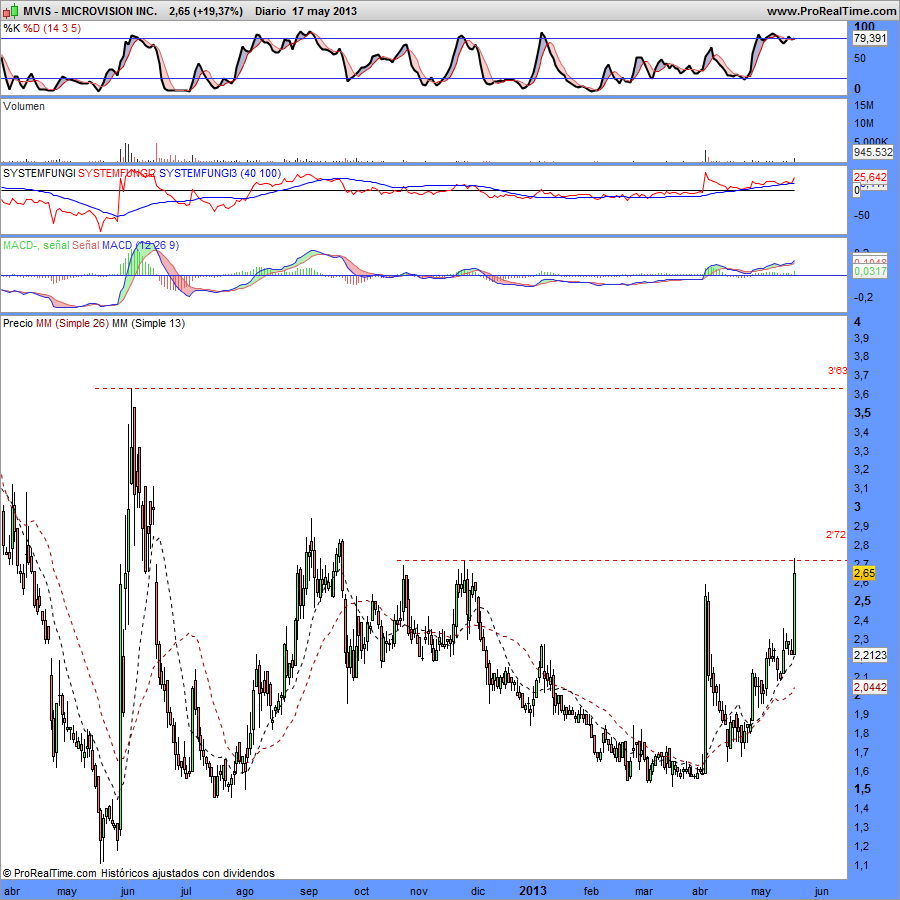Select the Volumen panel label
The width and height of the screenshot is (900, 900).
[24, 106]
